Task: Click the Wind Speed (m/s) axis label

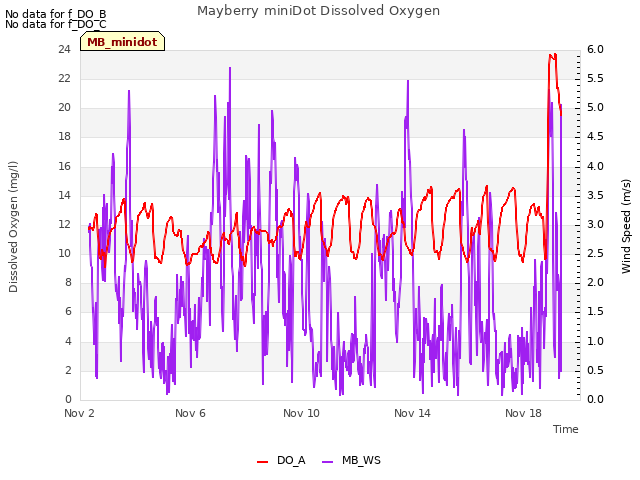Action: tap(626, 226)
